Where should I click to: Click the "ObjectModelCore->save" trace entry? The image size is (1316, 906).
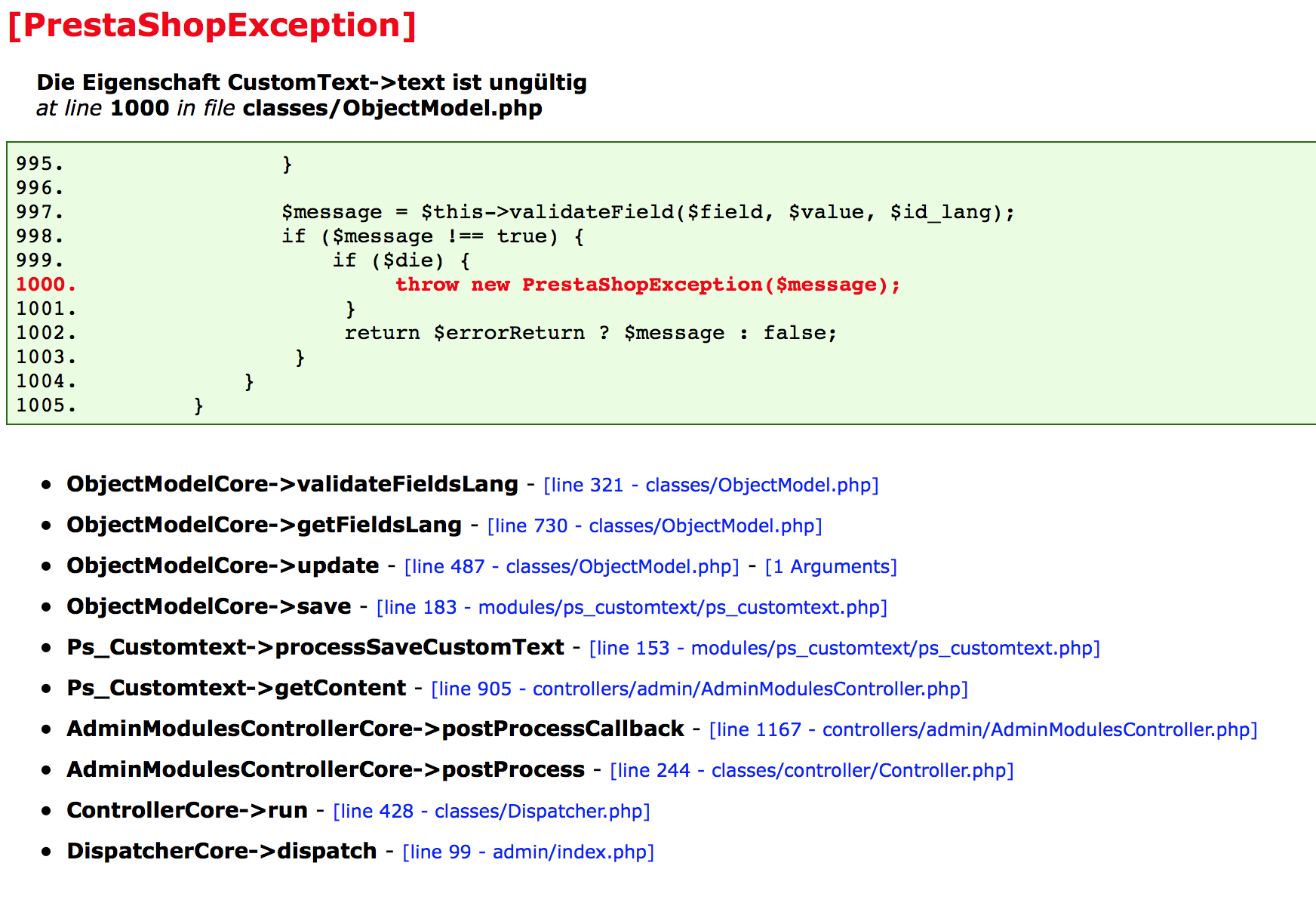(209, 606)
